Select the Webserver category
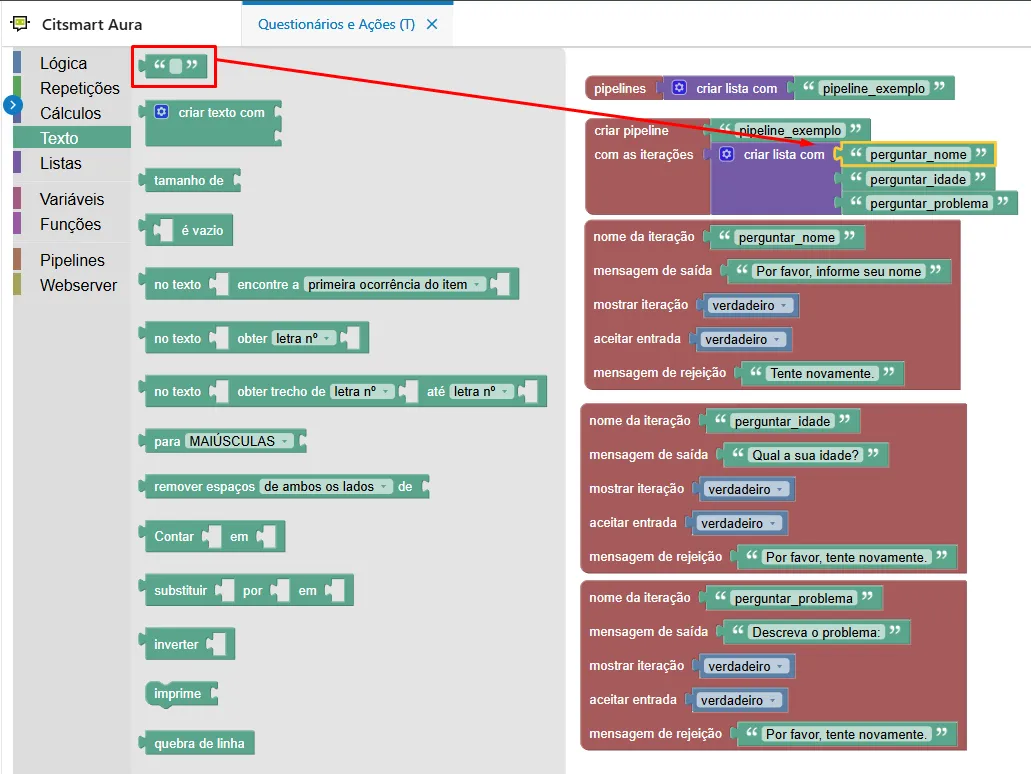The image size is (1031, 774). [x=78, y=285]
